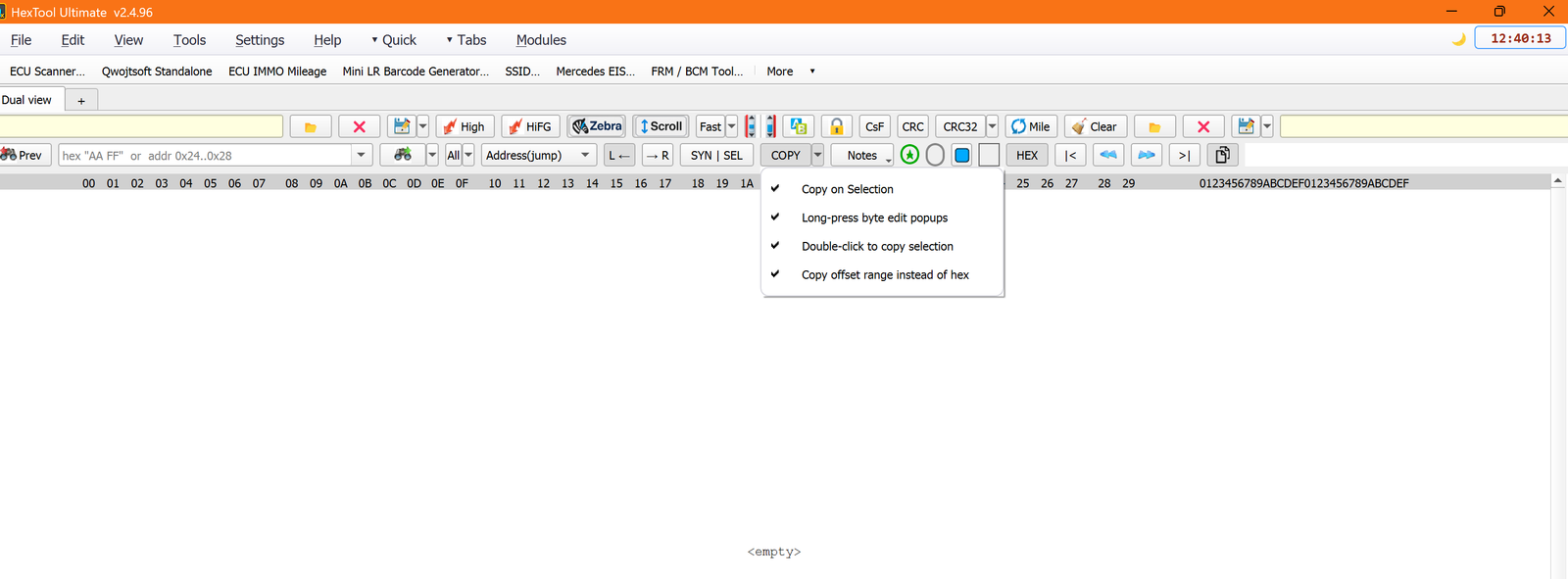This screenshot has width=1568, height=579.
Task: Launch ECU IMMO Mileage module
Action: point(277,72)
